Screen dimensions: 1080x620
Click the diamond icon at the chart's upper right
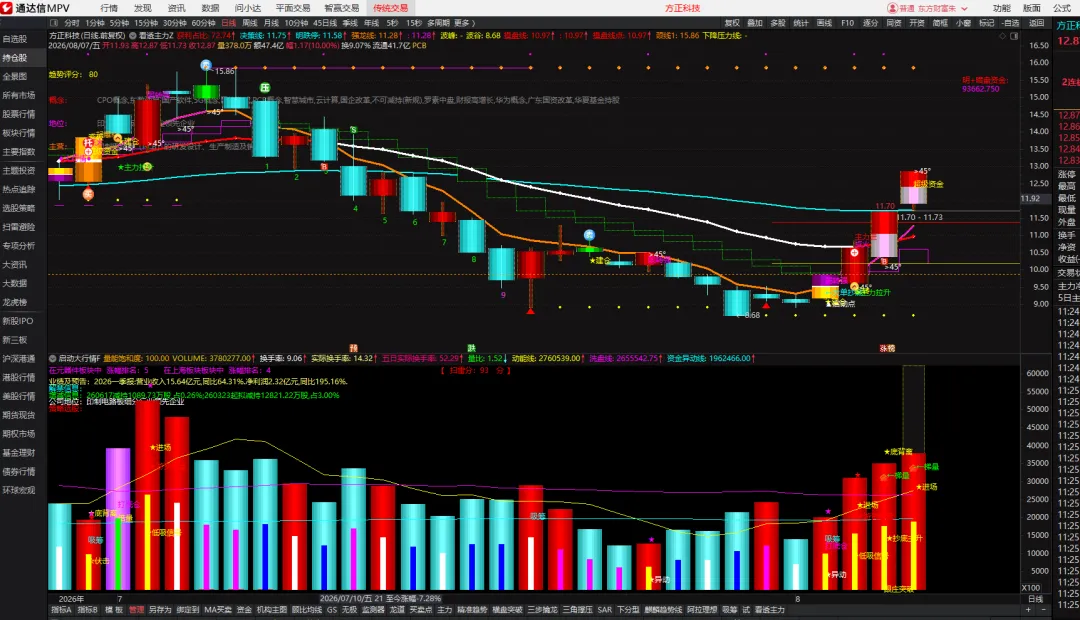coord(1002,36)
